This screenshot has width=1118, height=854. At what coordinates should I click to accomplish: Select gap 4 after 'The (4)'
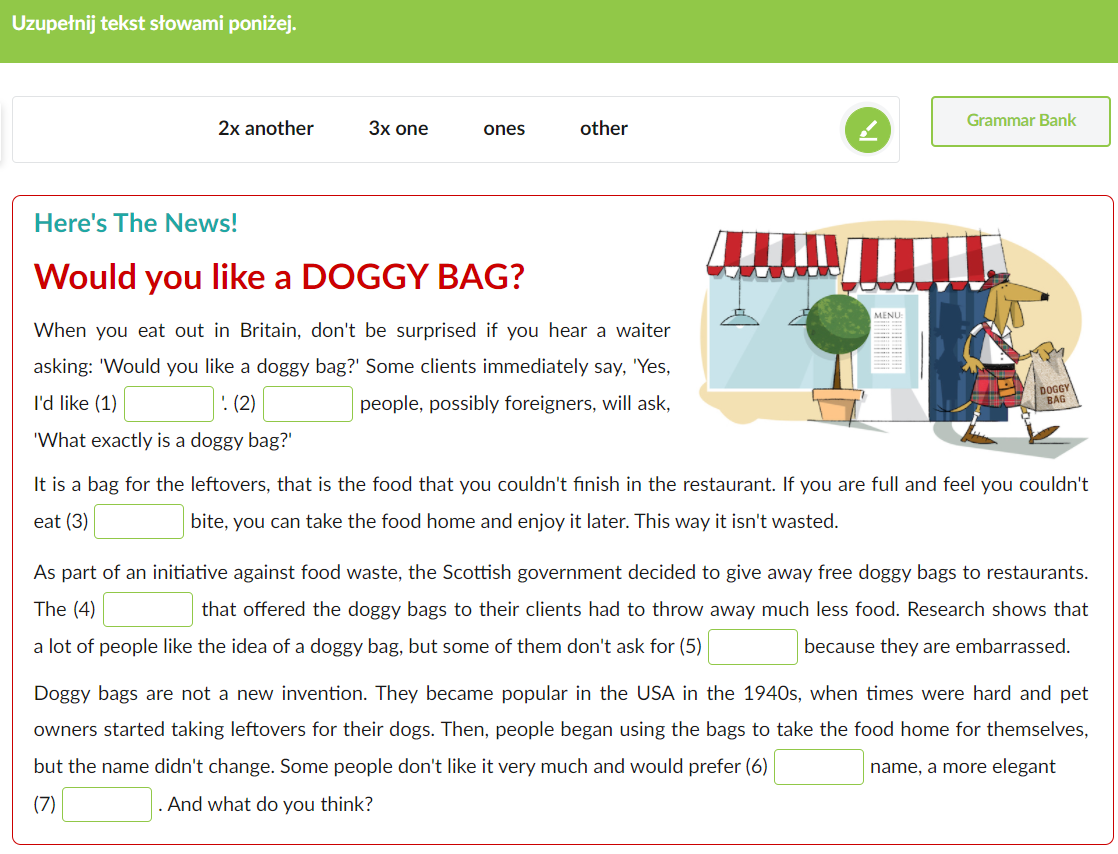coord(148,609)
